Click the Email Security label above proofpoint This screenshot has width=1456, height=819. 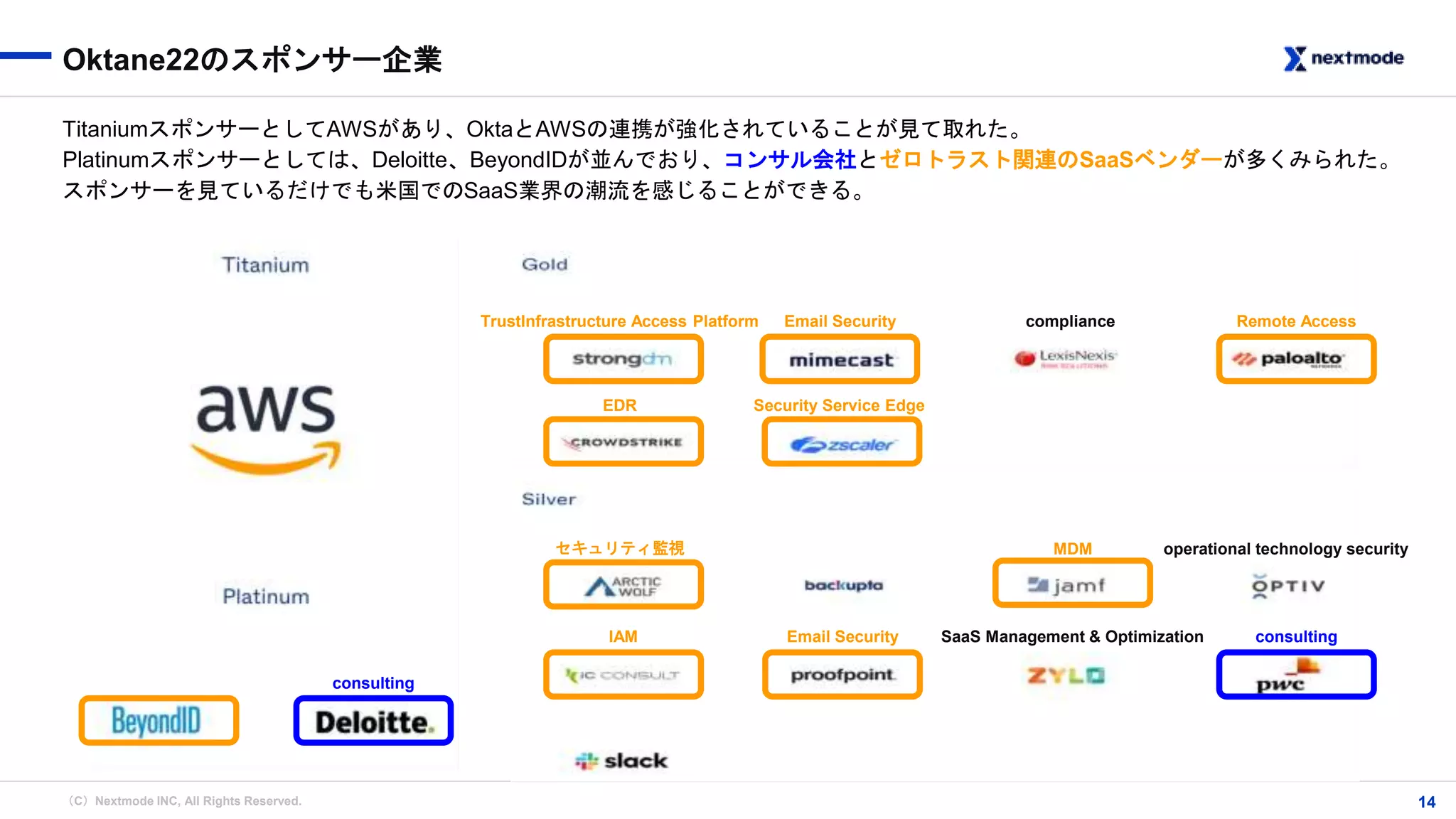click(842, 636)
